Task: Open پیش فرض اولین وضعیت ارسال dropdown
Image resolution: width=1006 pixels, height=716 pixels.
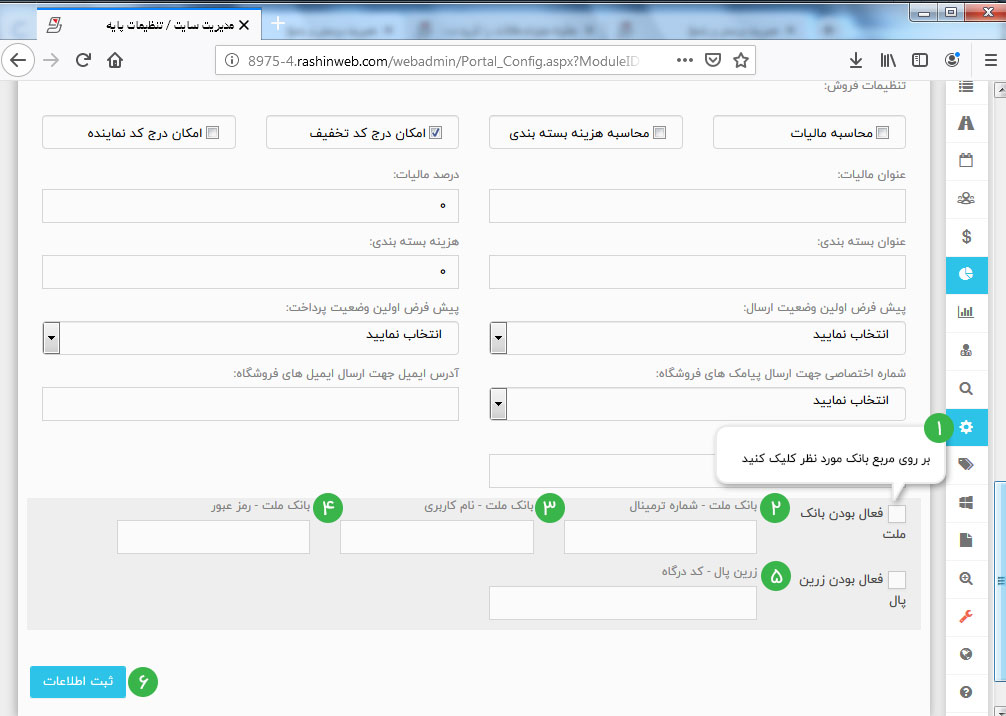Action: click(x=697, y=337)
